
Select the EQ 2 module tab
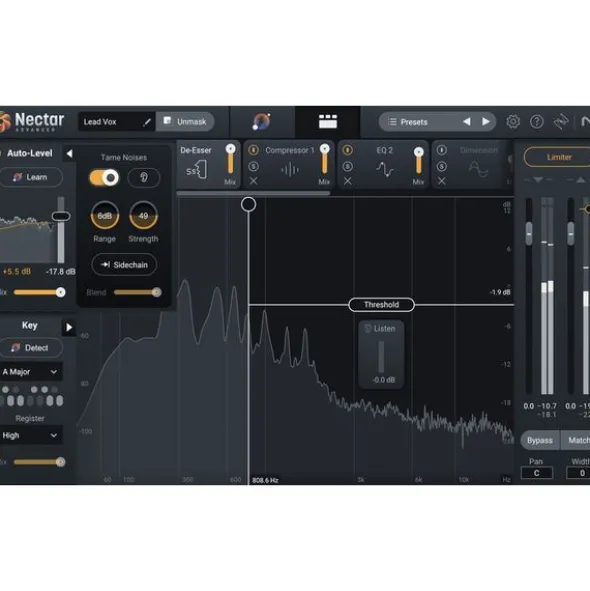click(383, 165)
